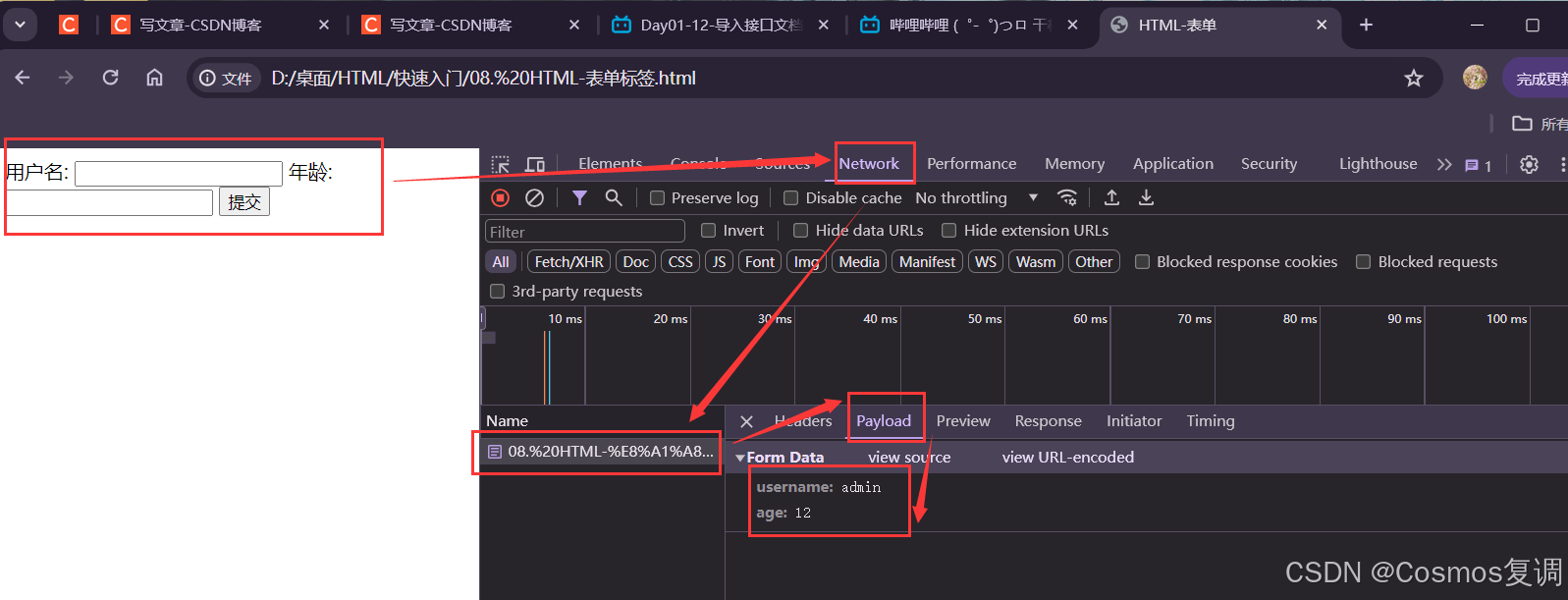Select the Initiator tab
Image resolution: width=1568 pixels, height=600 pixels.
[x=1134, y=421]
